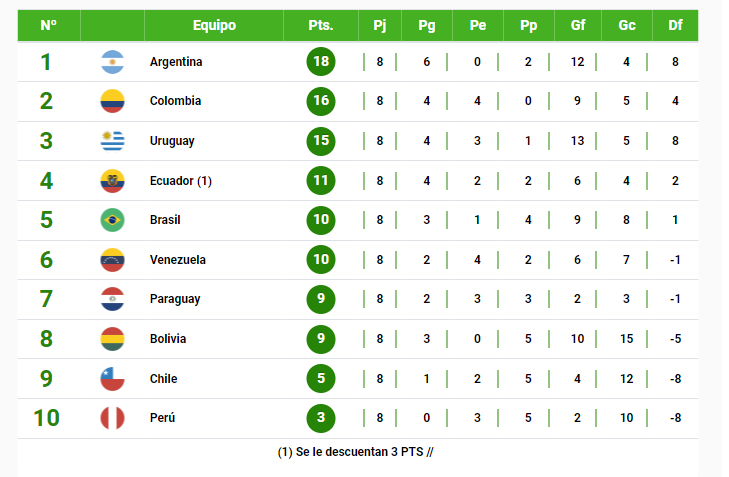Click the Venezuela flag icon

pyautogui.click(x=112, y=260)
